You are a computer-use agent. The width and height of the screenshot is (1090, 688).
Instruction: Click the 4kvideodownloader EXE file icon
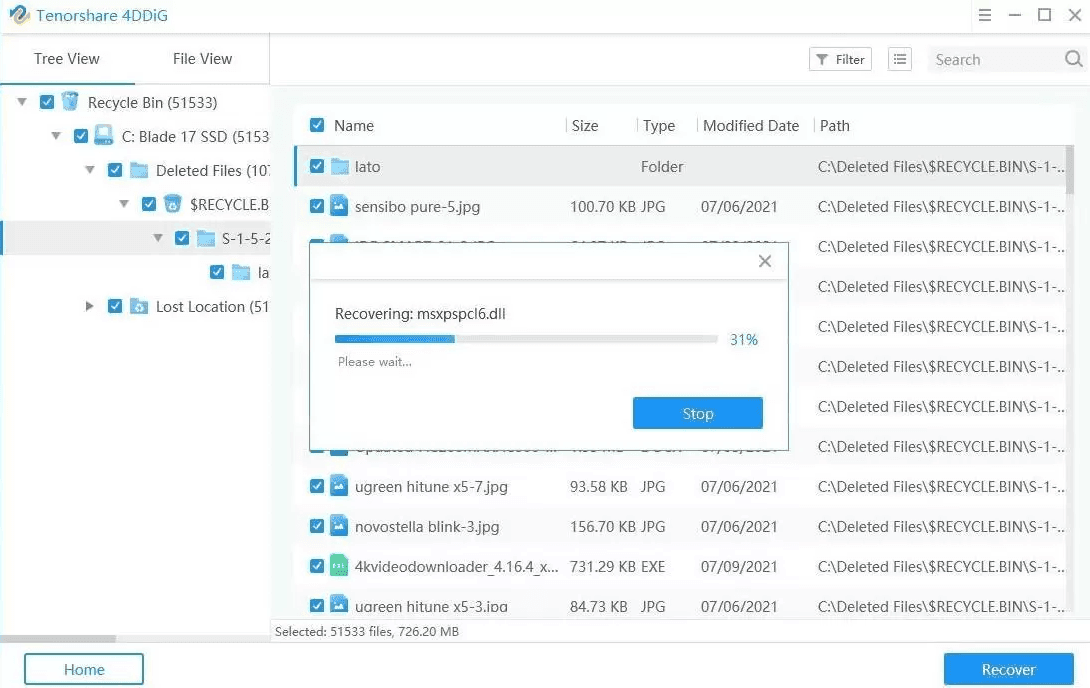(339, 566)
